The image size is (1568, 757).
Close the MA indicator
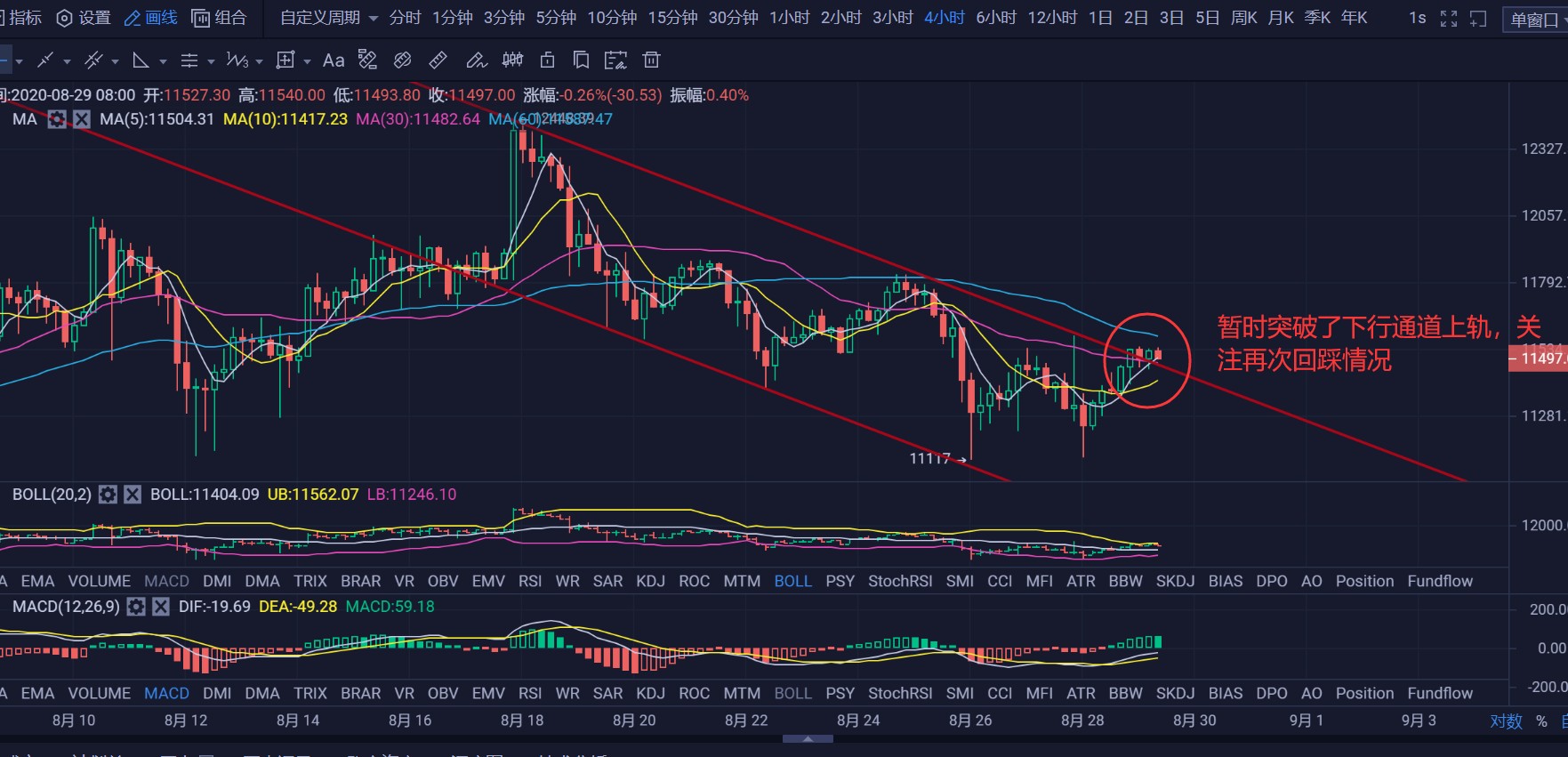[x=82, y=119]
